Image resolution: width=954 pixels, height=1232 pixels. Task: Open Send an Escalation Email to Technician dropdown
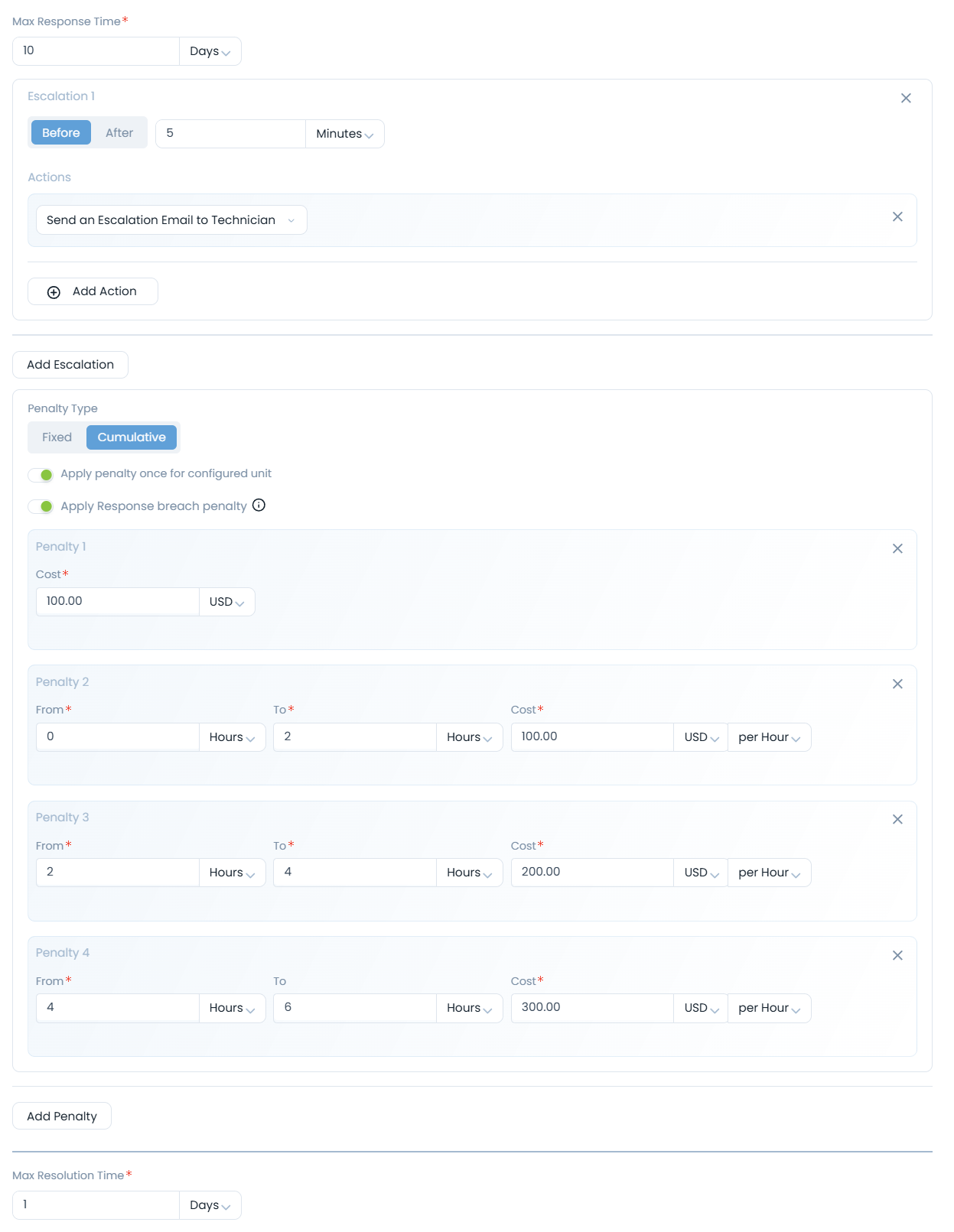(171, 220)
